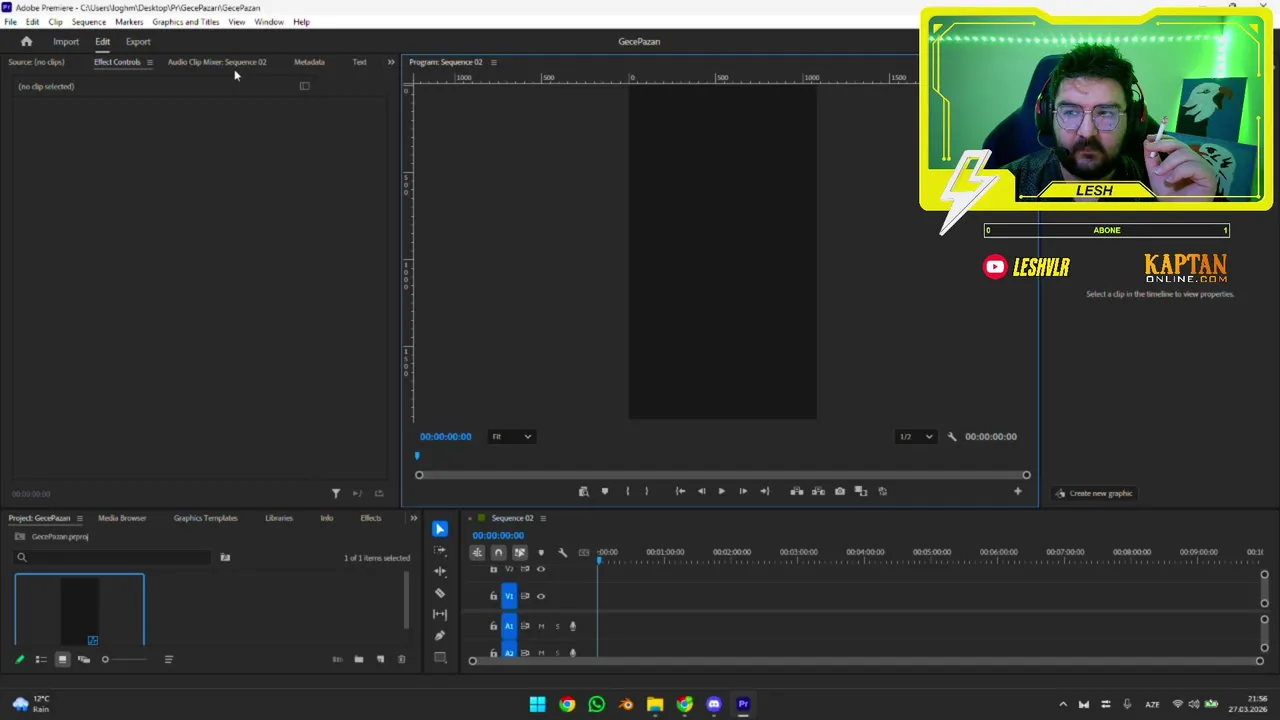Toggle V1 track output eye

tap(541, 596)
